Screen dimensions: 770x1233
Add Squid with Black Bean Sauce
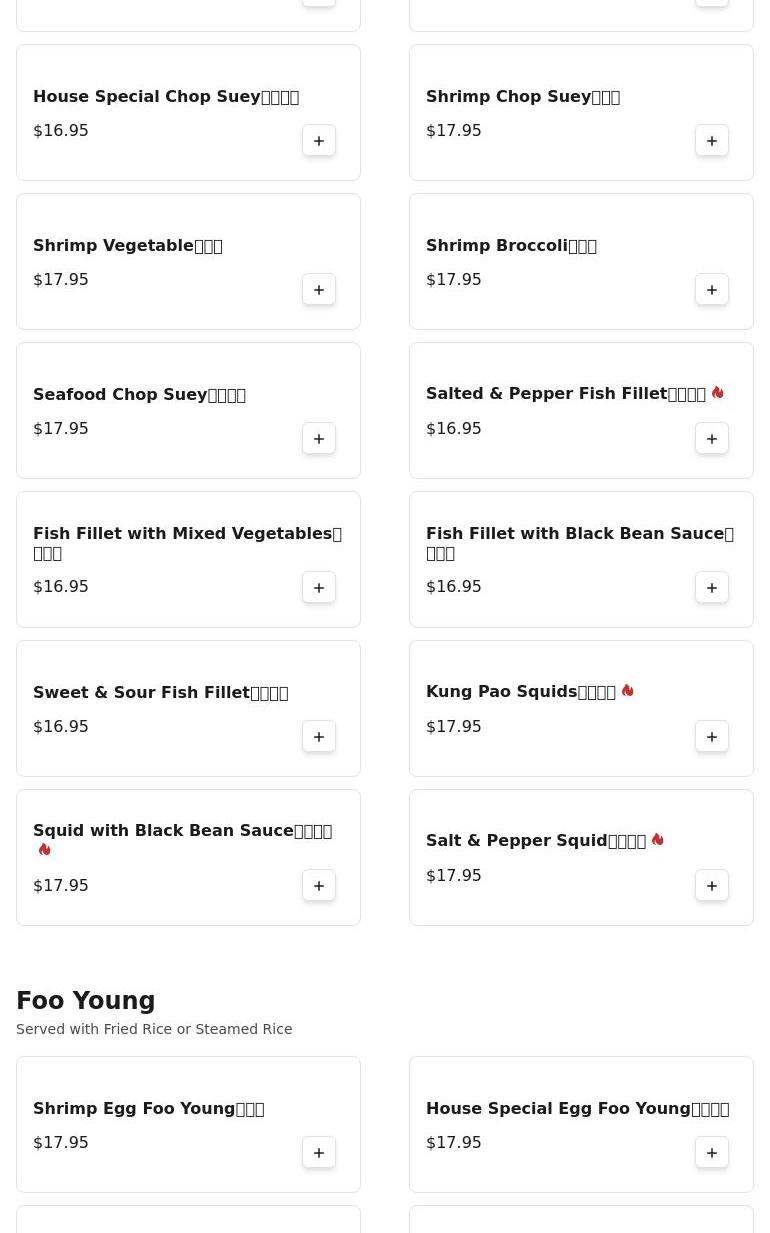pyautogui.click(x=319, y=886)
